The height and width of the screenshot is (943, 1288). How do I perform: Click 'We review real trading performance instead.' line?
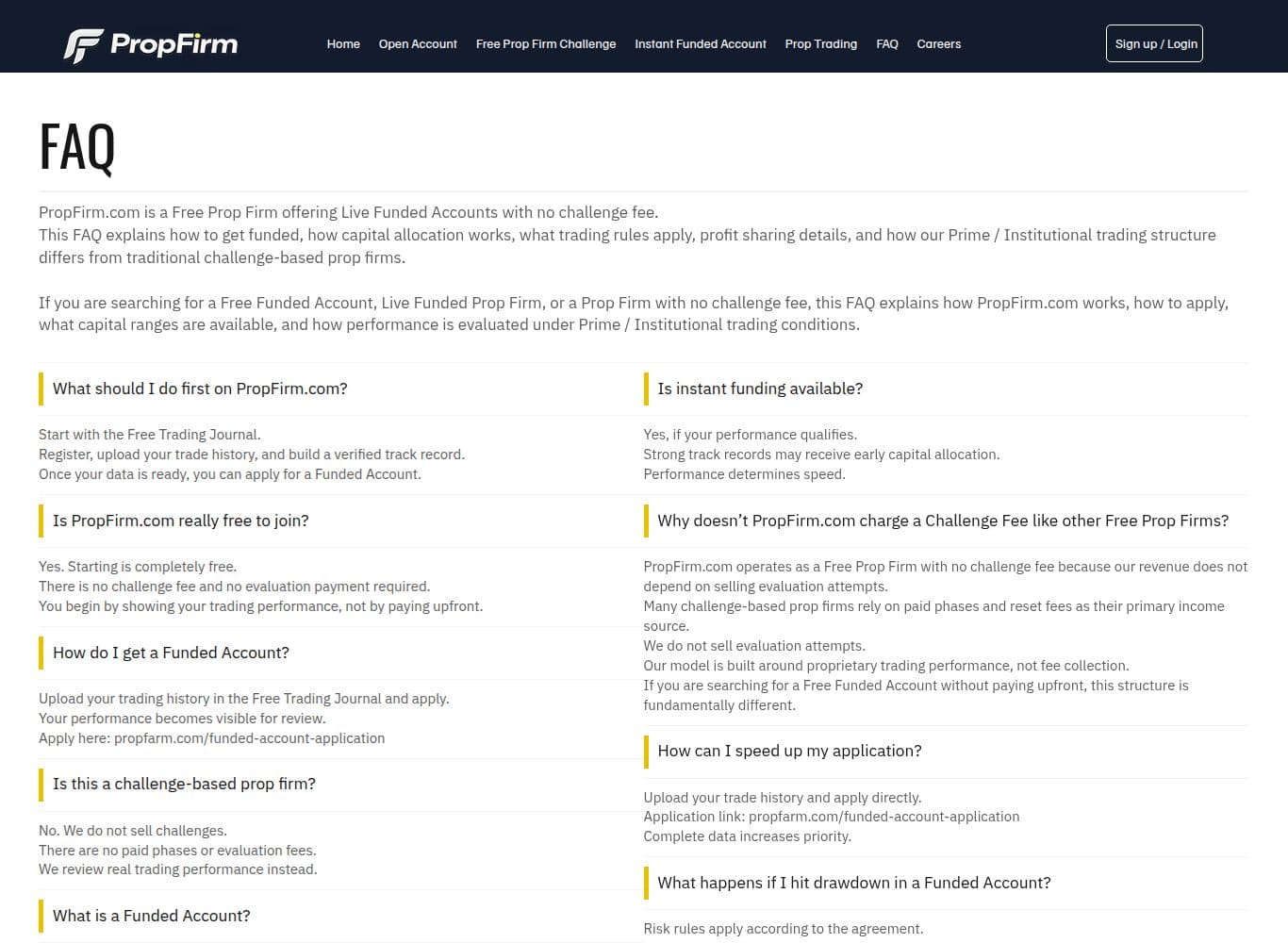click(178, 869)
